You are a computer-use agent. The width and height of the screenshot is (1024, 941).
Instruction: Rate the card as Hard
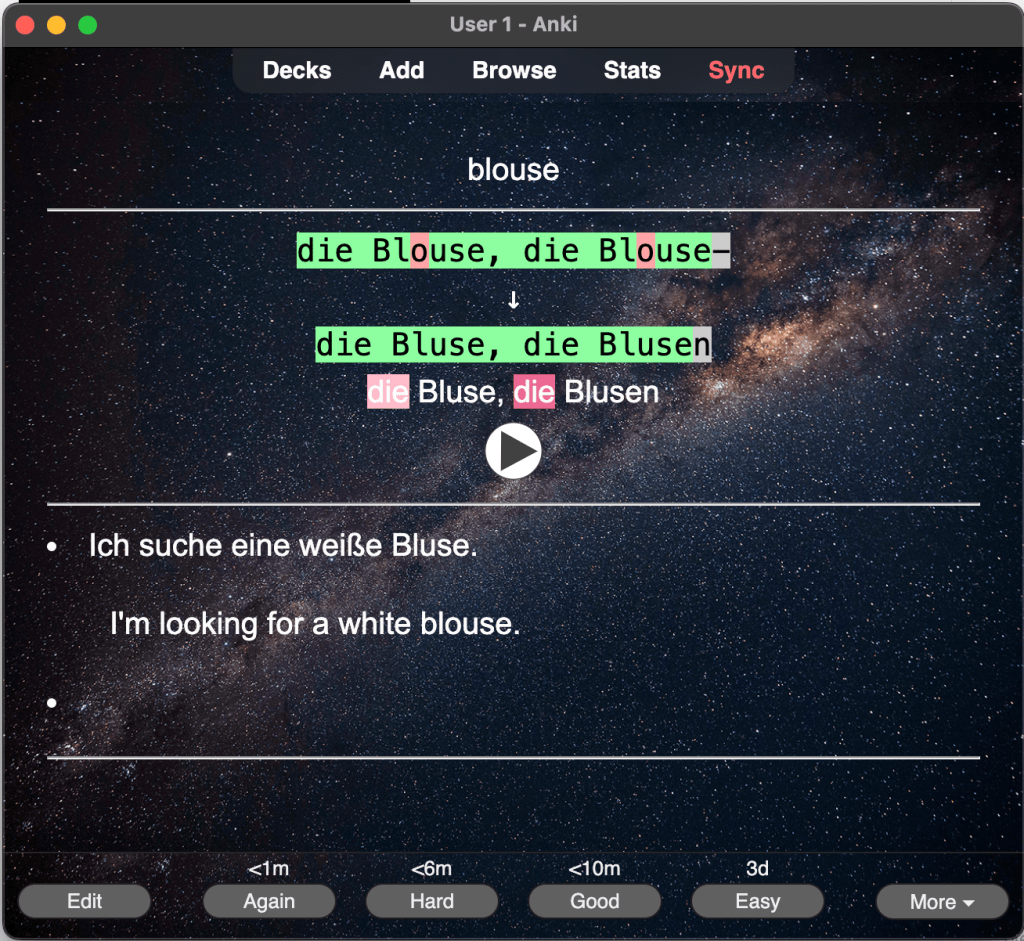pyautogui.click(x=432, y=901)
